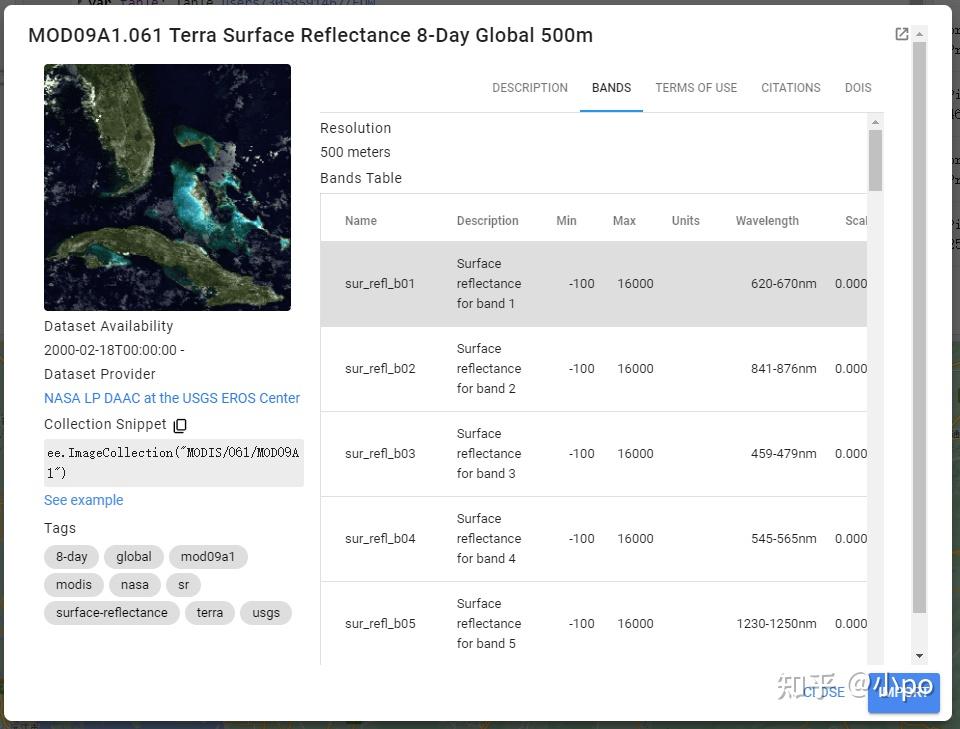Select the 8-day tag chip
Viewport: 960px width, 729px height.
pyautogui.click(x=72, y=557)
